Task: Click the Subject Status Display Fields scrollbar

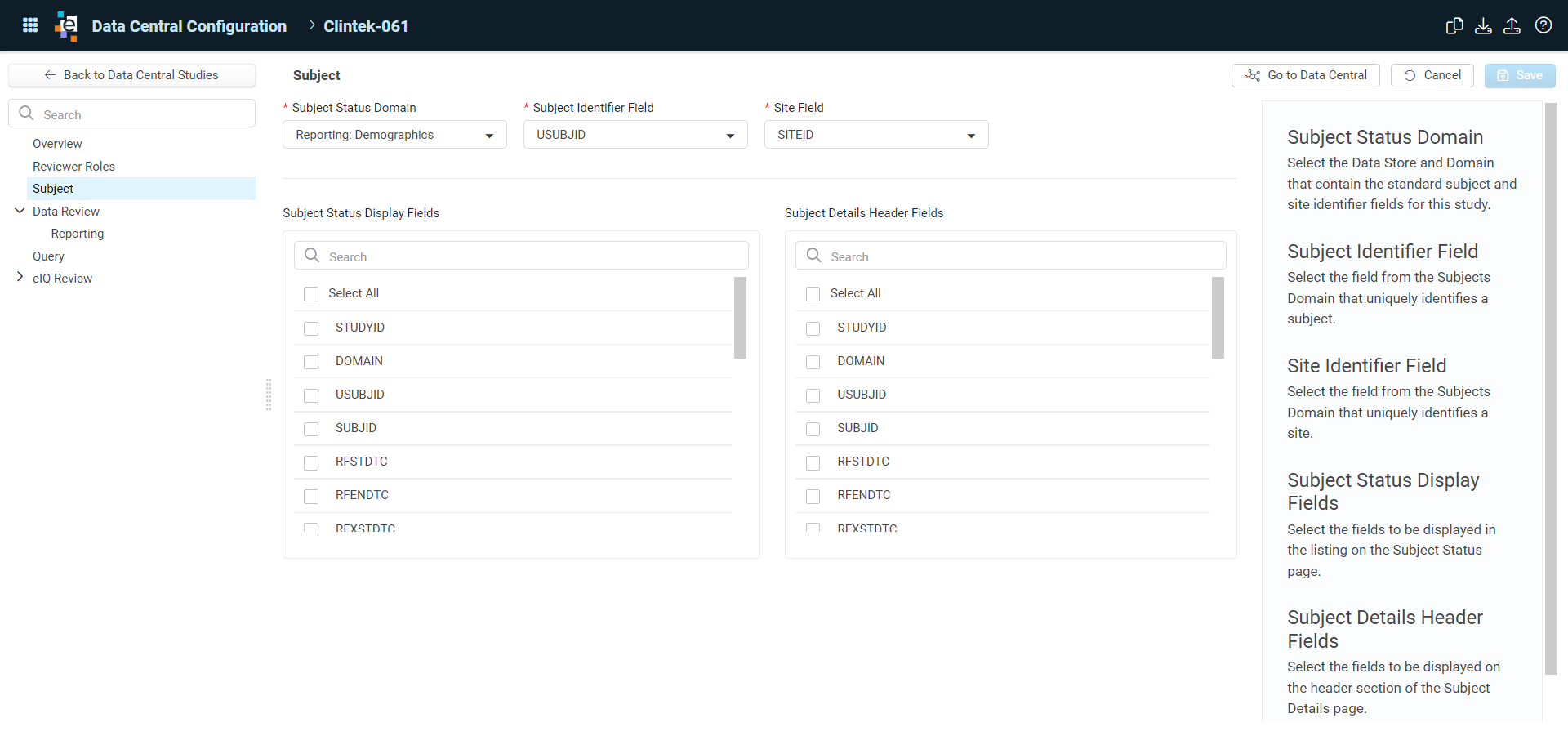Action: (740, 318)
